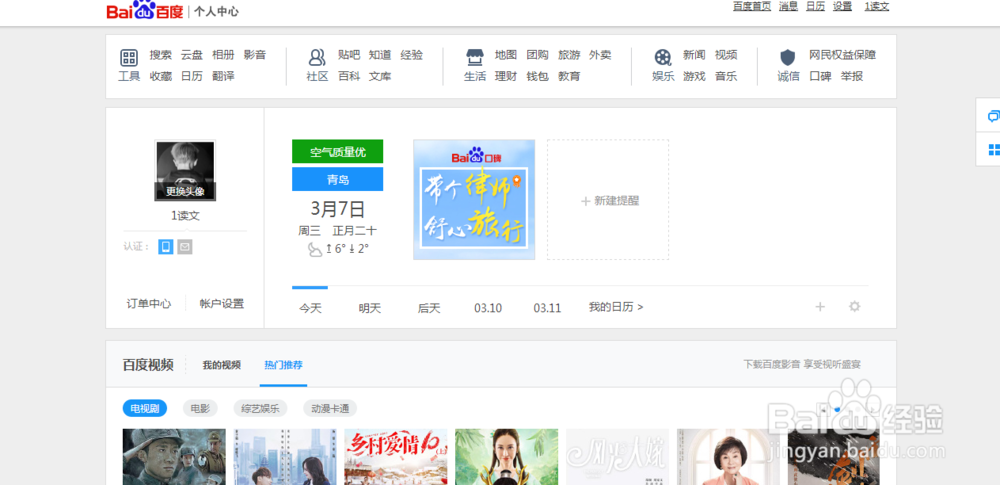The height and width of the screenshot is (485, 1000).
Task: Click the night weather moon icon
Action: 315,250
